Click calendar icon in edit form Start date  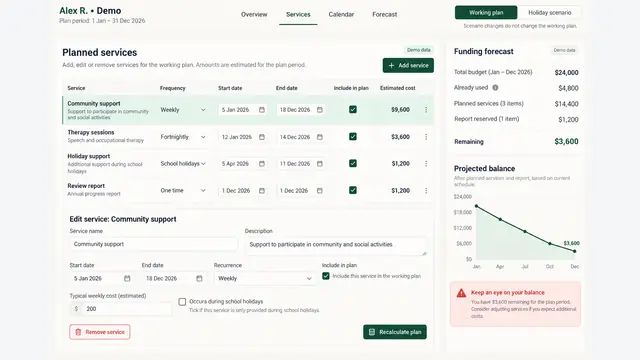pyautogui.click(x=127, y=278)
